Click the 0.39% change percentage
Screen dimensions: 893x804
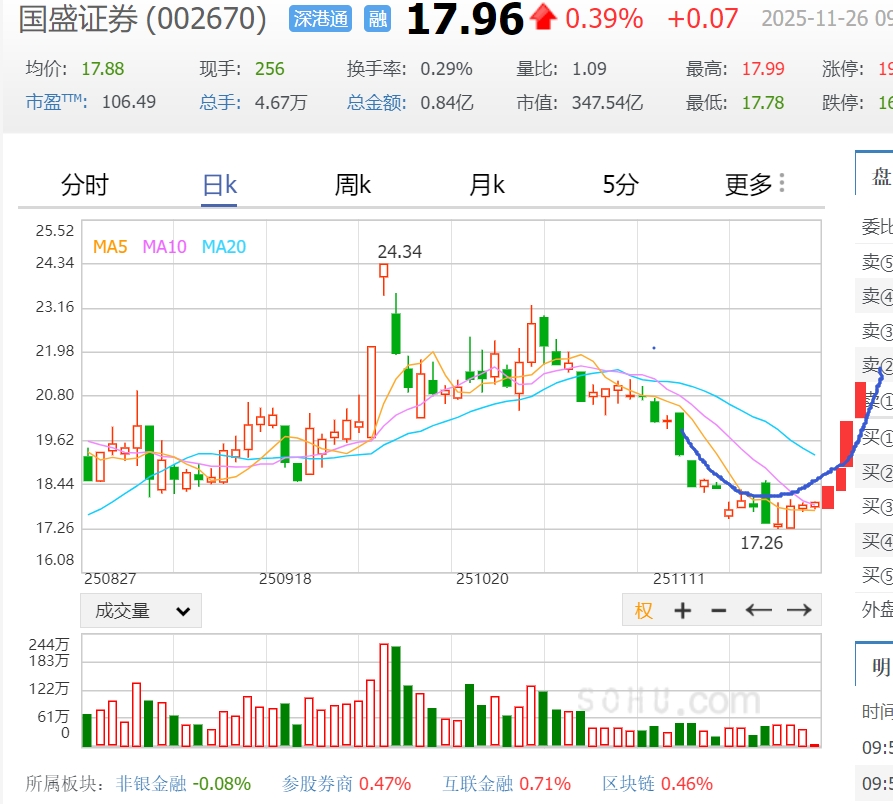(x=604, y=19)
